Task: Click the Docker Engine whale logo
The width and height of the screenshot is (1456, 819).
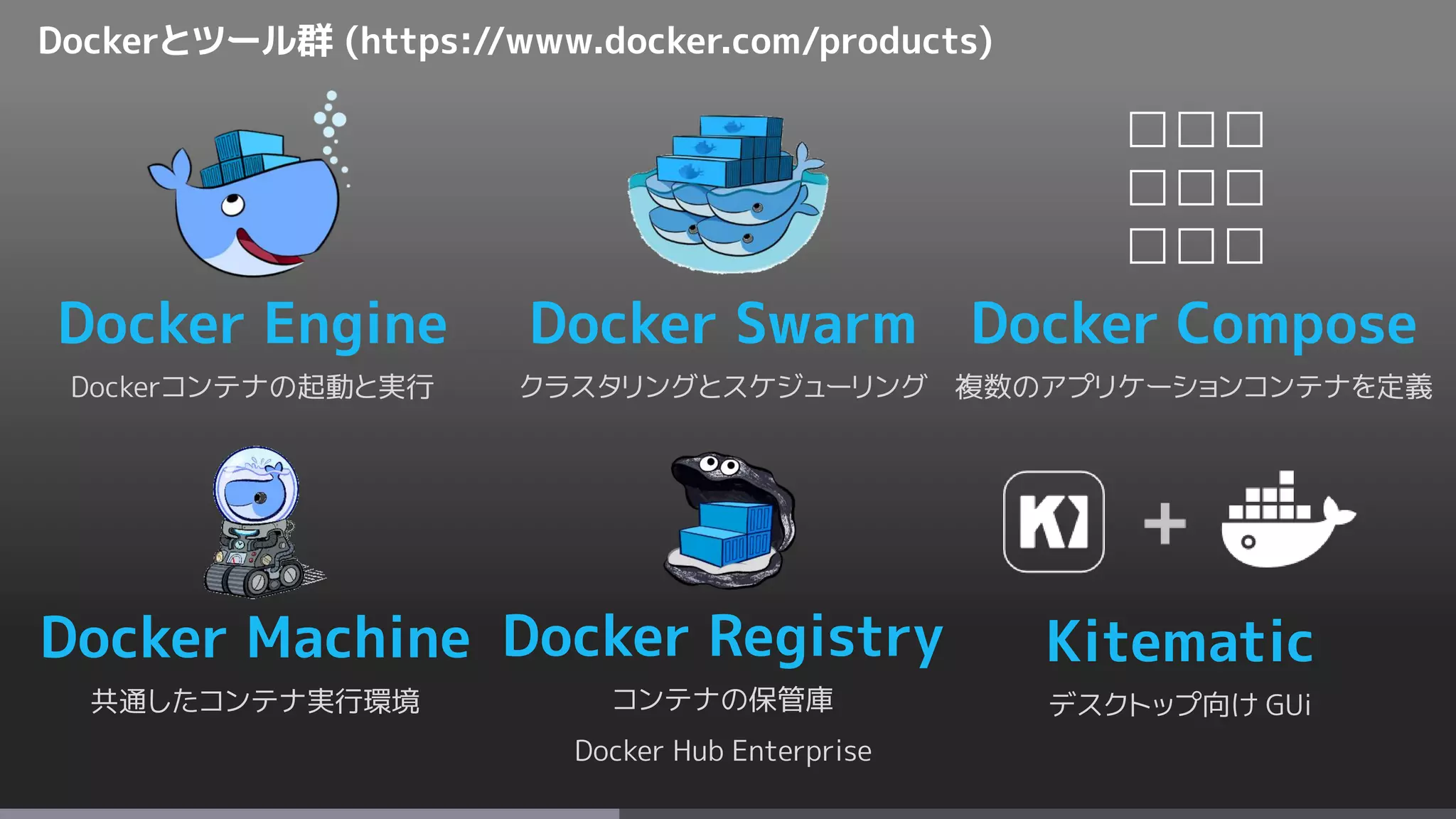Action: [x=248, y=183]
